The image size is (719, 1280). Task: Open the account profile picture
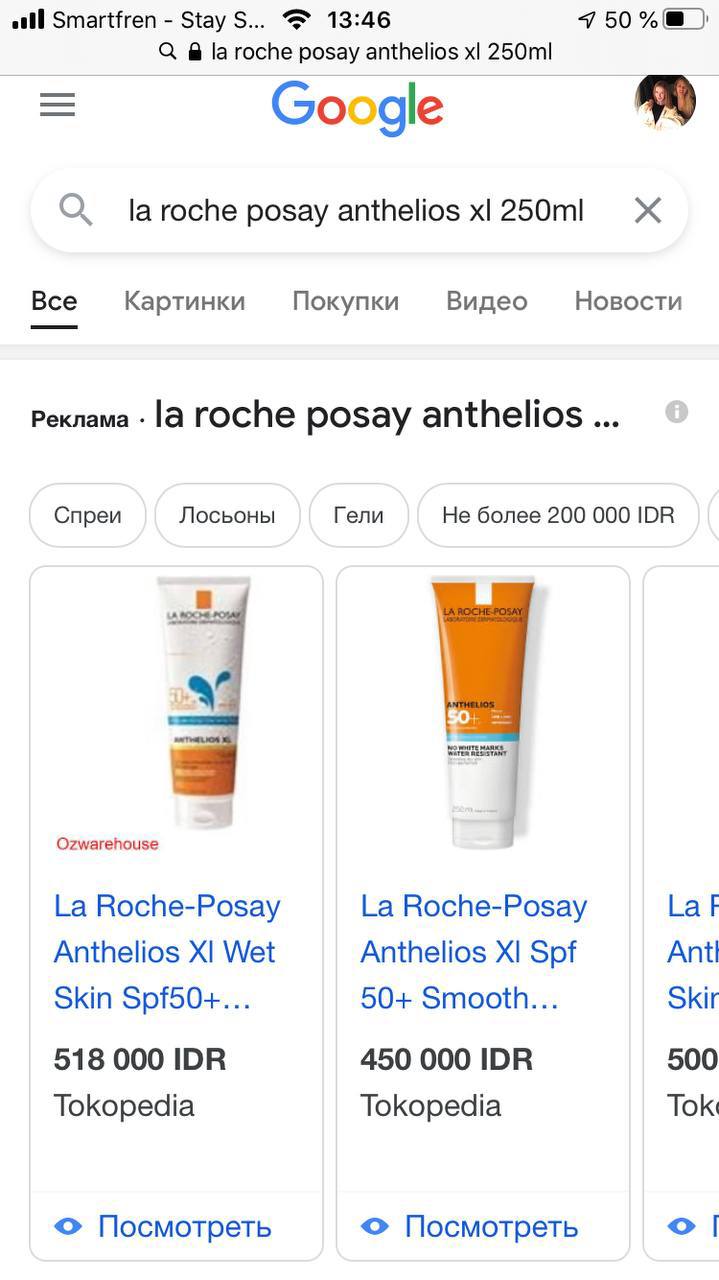665,101
